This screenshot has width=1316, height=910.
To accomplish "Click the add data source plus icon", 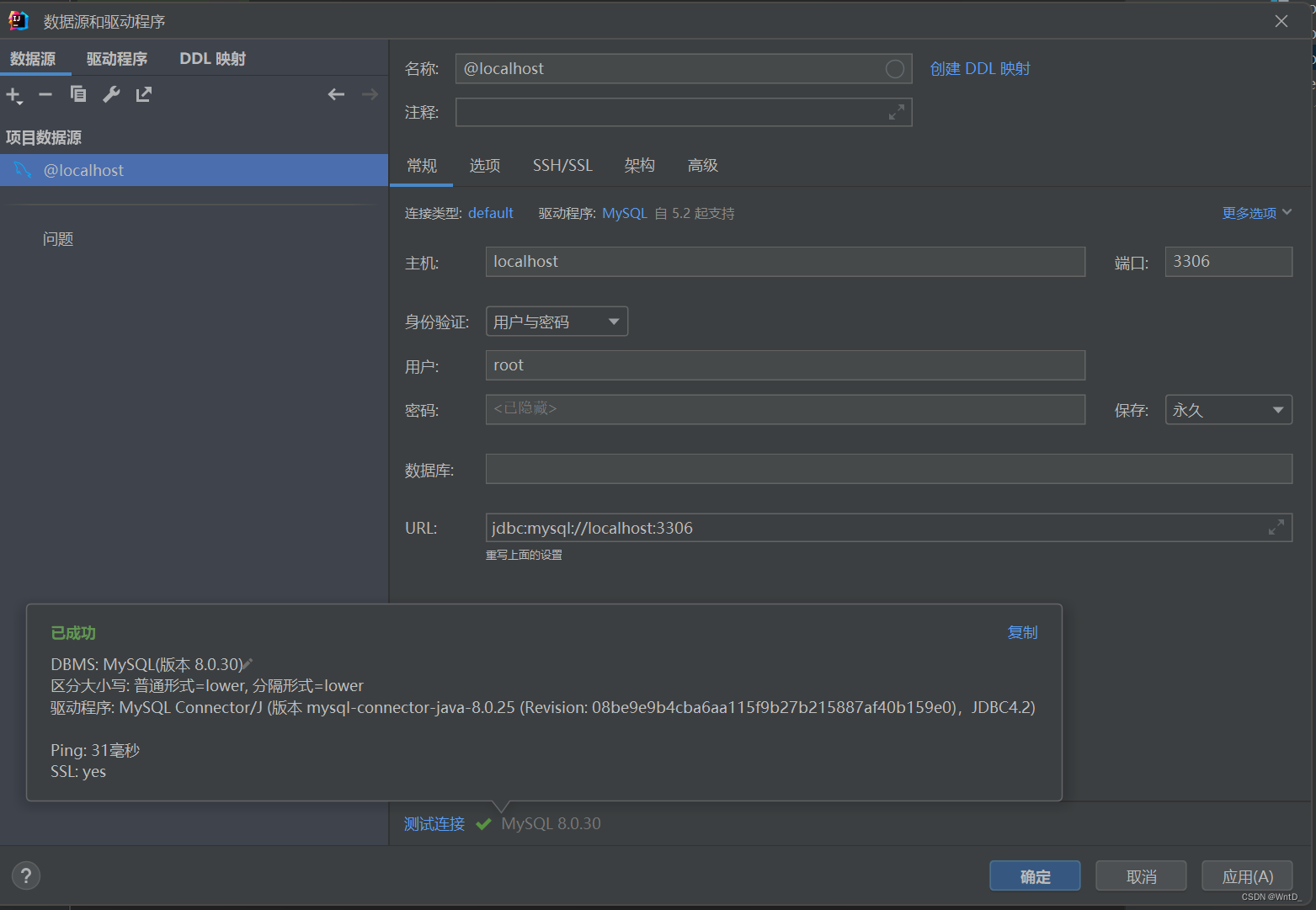I will (14, 95).
